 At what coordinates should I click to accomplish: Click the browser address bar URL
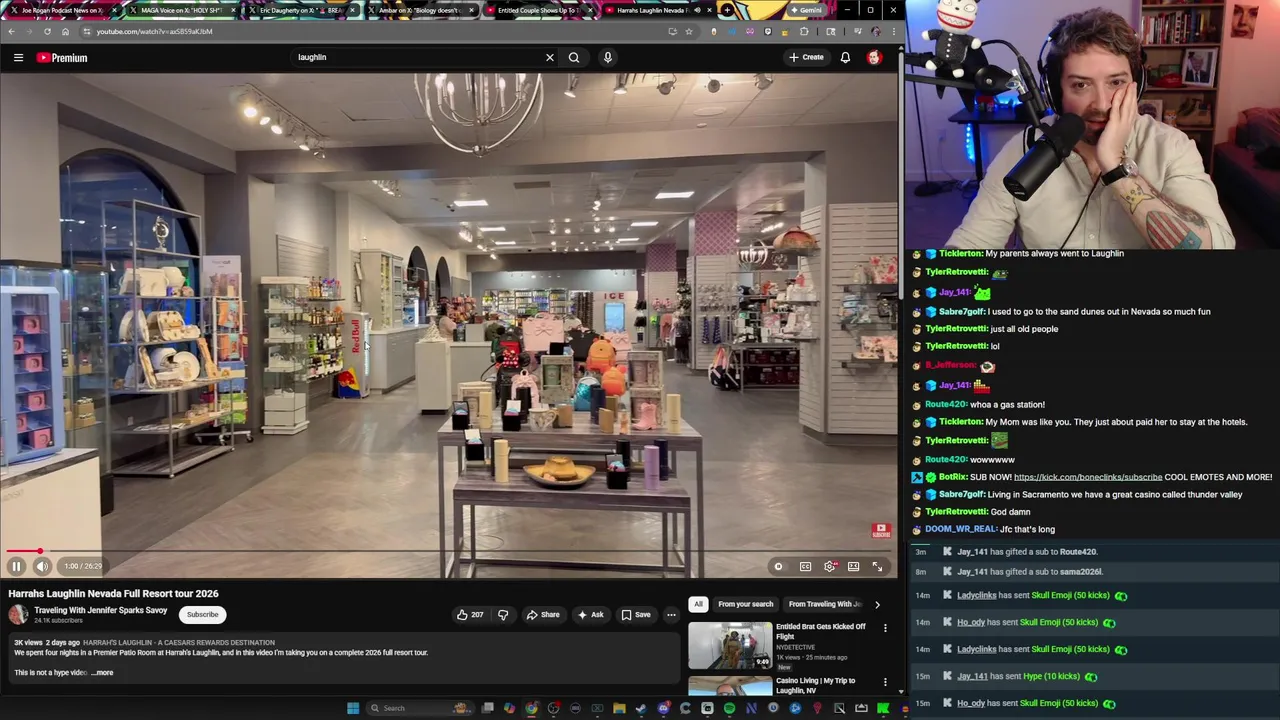(154, 31)
